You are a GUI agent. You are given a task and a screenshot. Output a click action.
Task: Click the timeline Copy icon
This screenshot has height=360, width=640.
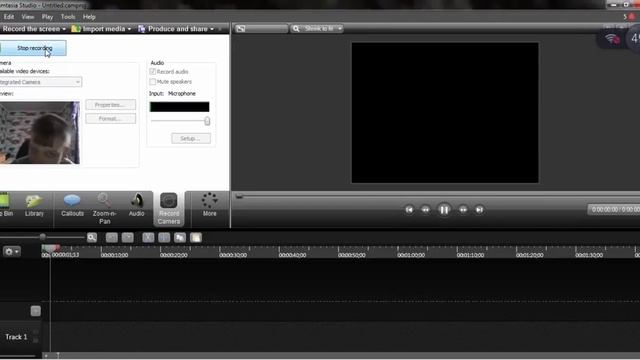(x=180, y=238)
